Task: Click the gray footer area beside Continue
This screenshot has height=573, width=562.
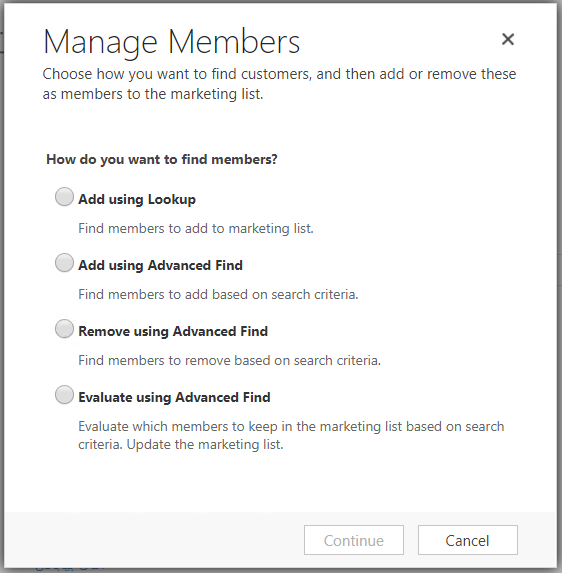Action: [x=153, y=540]
